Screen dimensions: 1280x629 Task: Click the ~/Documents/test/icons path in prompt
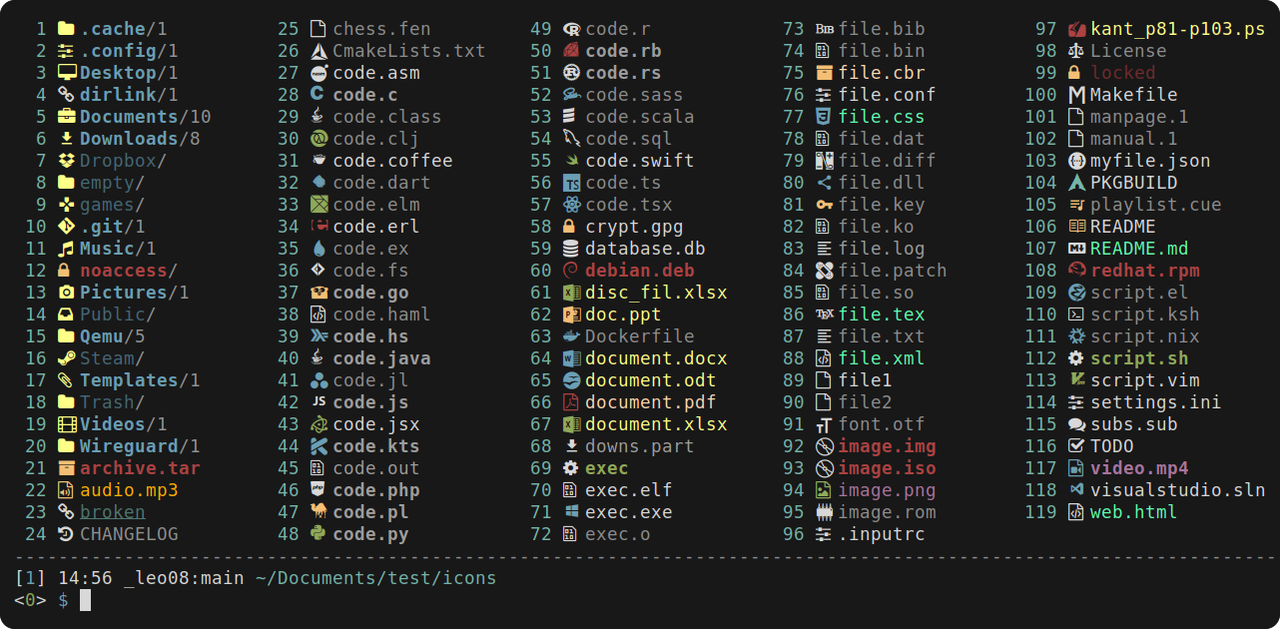[376, 578]
